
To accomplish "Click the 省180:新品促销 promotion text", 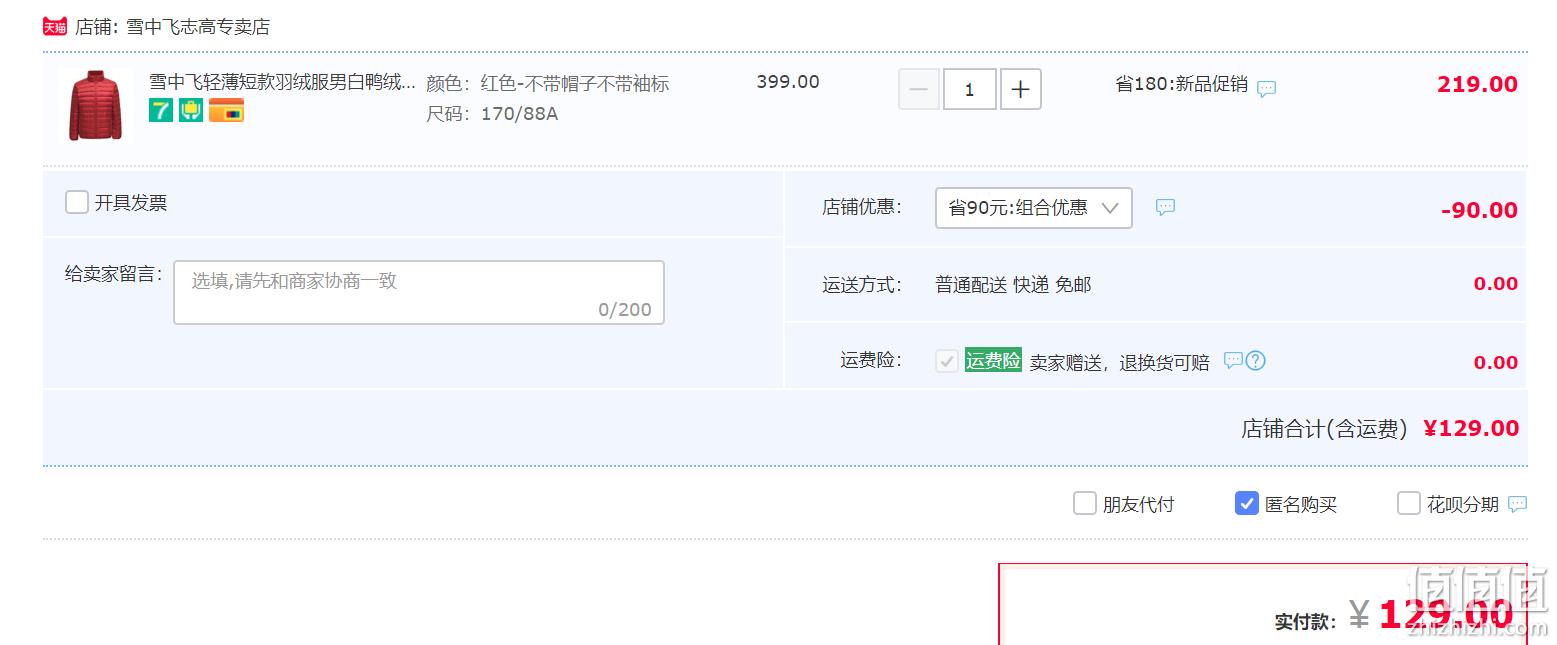I will pyautogui.click(x=1182, y=84).
